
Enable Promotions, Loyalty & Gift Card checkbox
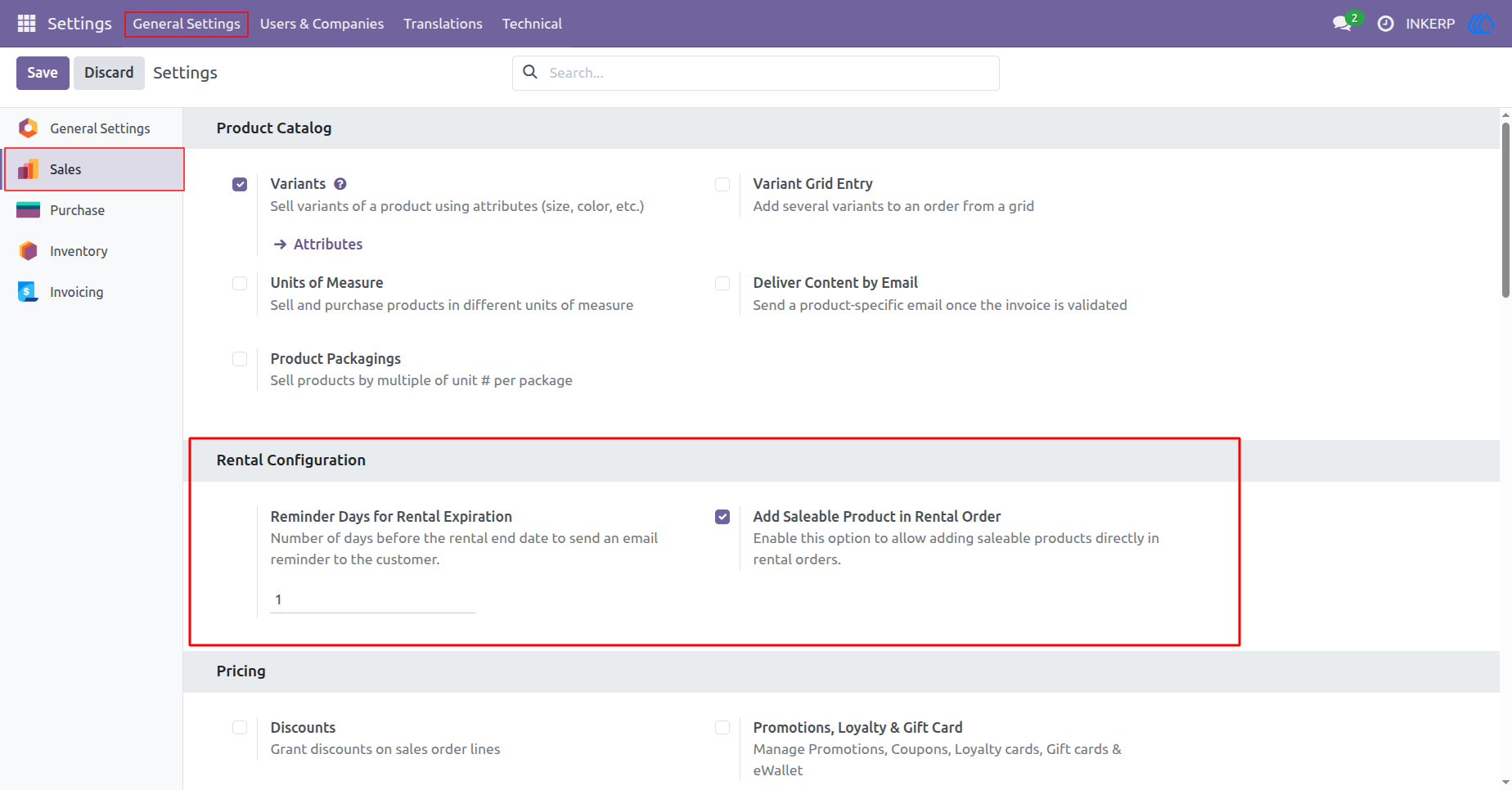pyautogui.click(x=722, y=728)
